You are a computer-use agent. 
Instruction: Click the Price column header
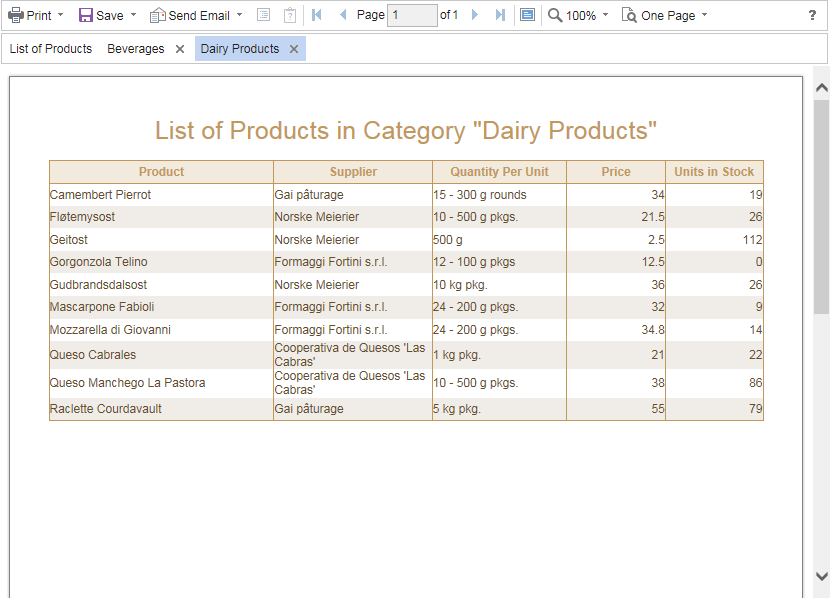(616, 172)
